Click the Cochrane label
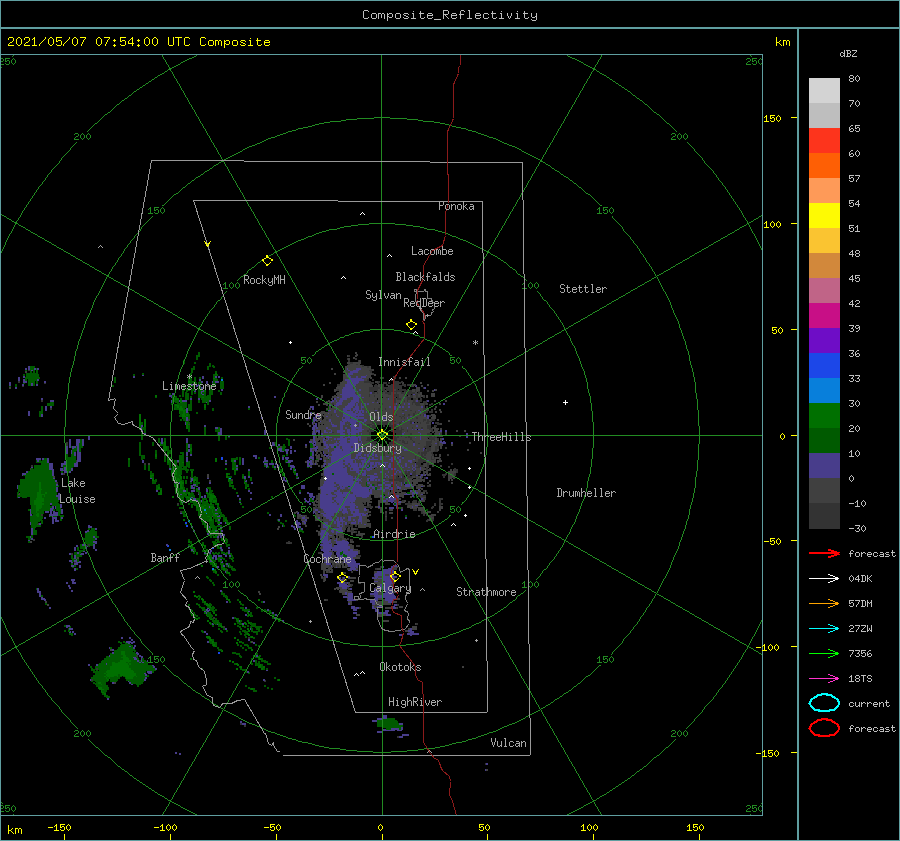 click(x=327, y=559)
